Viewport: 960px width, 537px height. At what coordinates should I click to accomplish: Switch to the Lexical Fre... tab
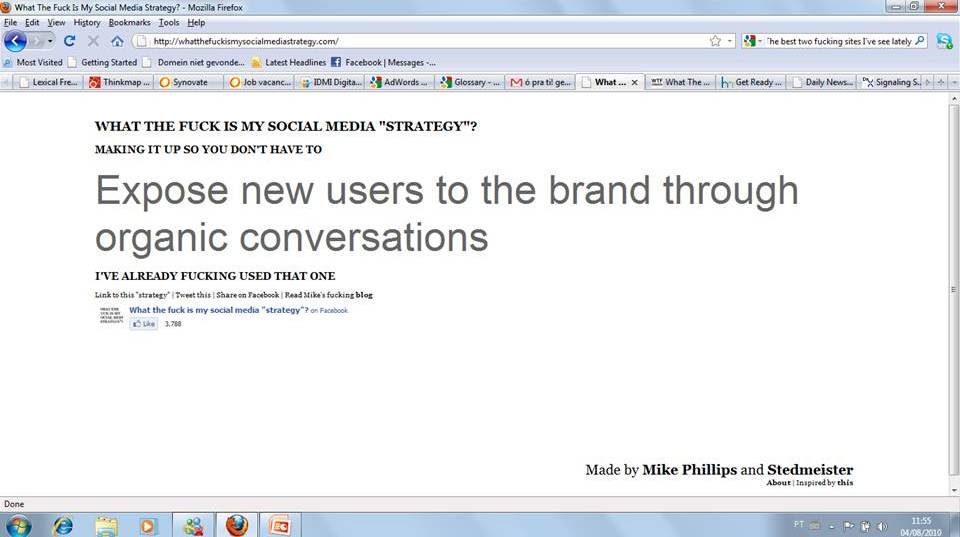coord(48,82)
